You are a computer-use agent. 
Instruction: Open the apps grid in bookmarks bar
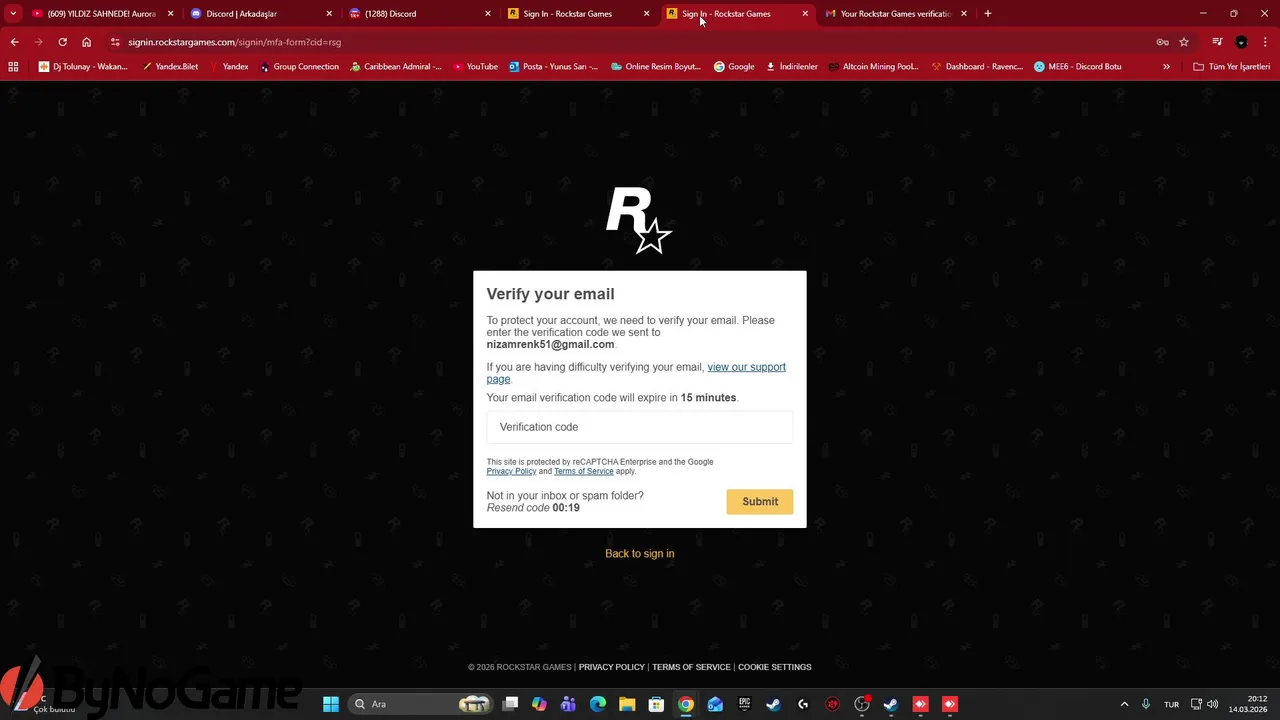click(13, 67)
